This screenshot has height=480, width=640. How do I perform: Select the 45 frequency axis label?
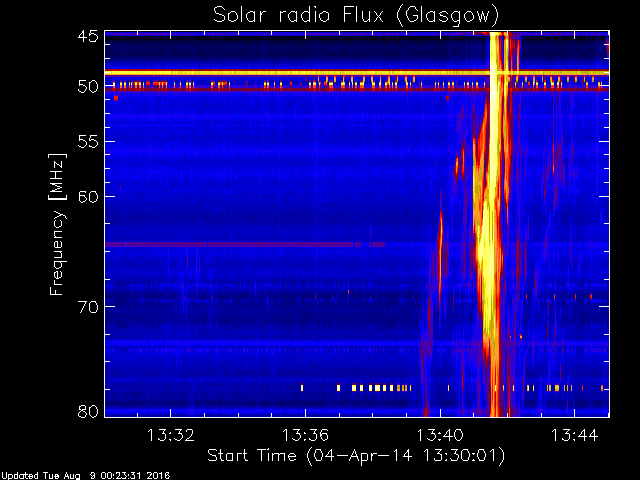[x=88, y=36]
